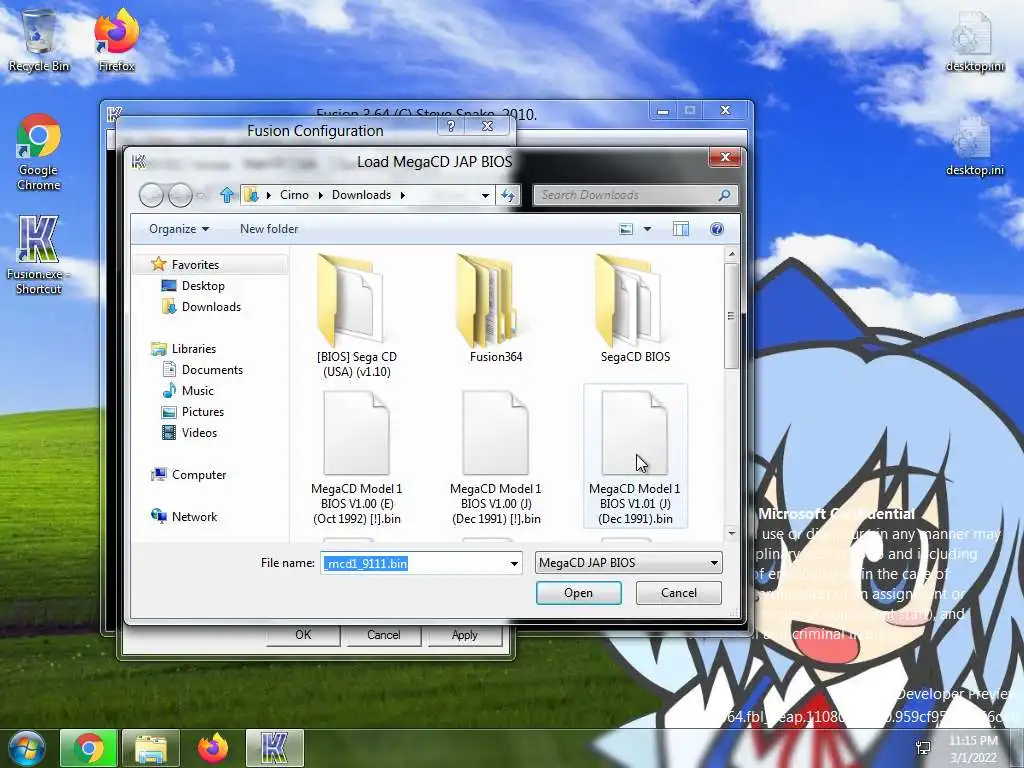Click Cirno in the address breadcrumb
The width and height of the screenshot is (1024, 768).
coord(294,195)
